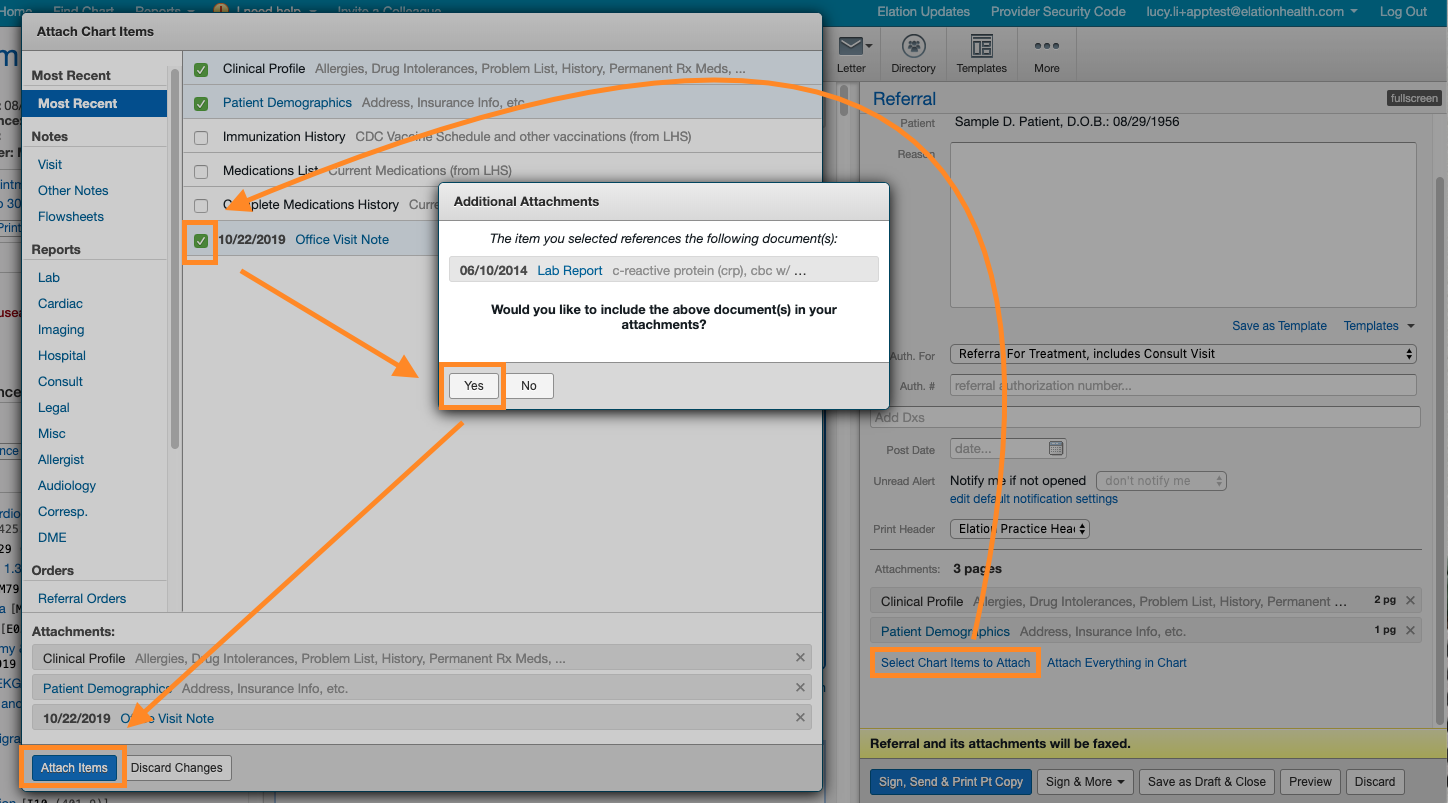
Task: Open Legal reports category
Action: [x=54, y=407]
